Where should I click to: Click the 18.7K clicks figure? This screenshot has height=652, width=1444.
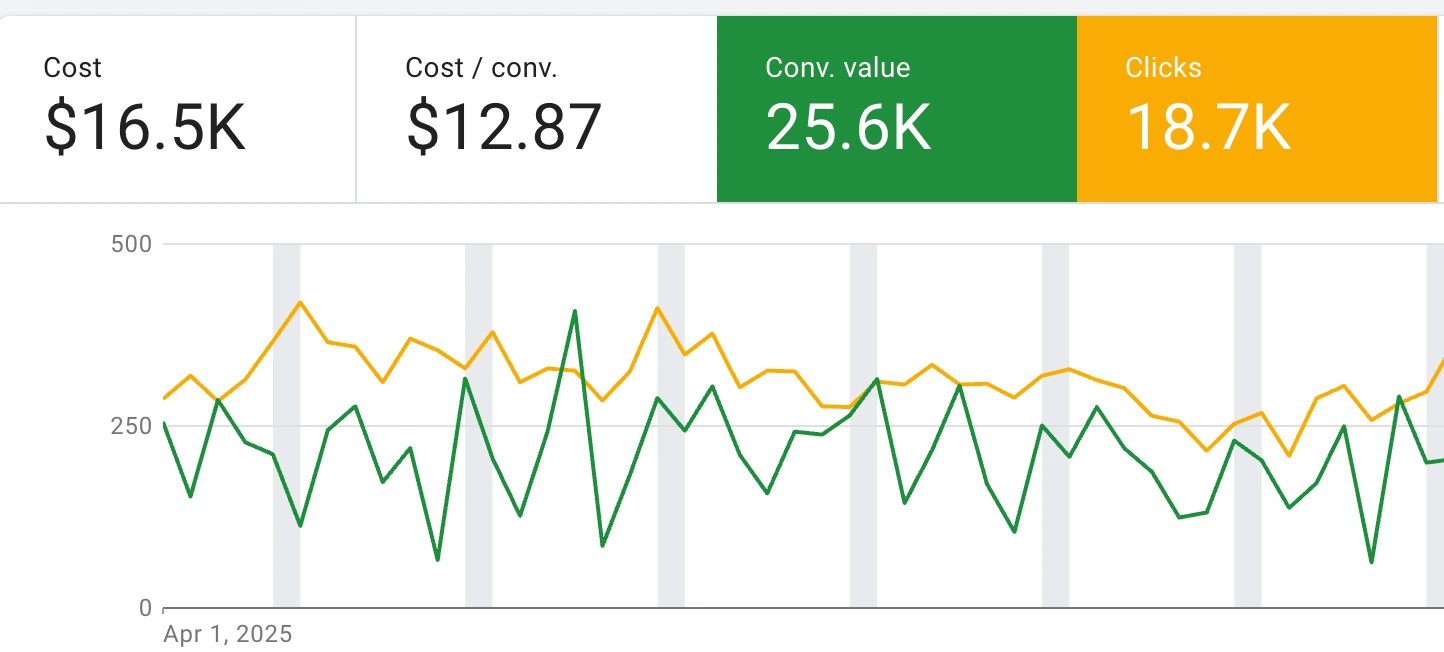coord(1208,127)
